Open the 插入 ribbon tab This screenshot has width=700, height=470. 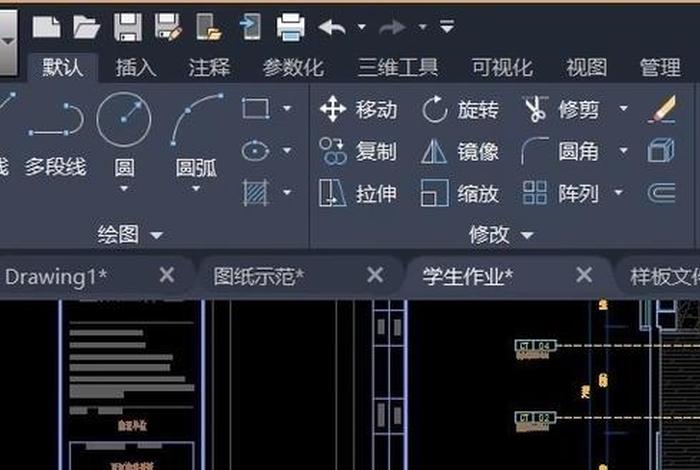(136, 68)
